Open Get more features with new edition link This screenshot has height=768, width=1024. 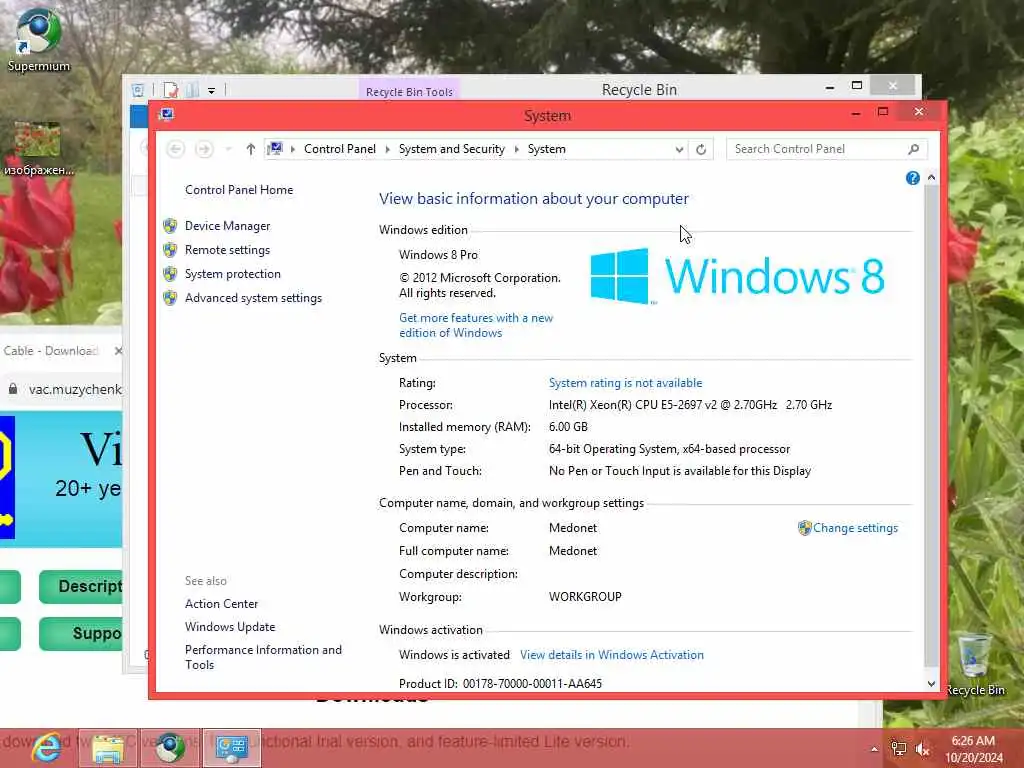tap(476, 325)
